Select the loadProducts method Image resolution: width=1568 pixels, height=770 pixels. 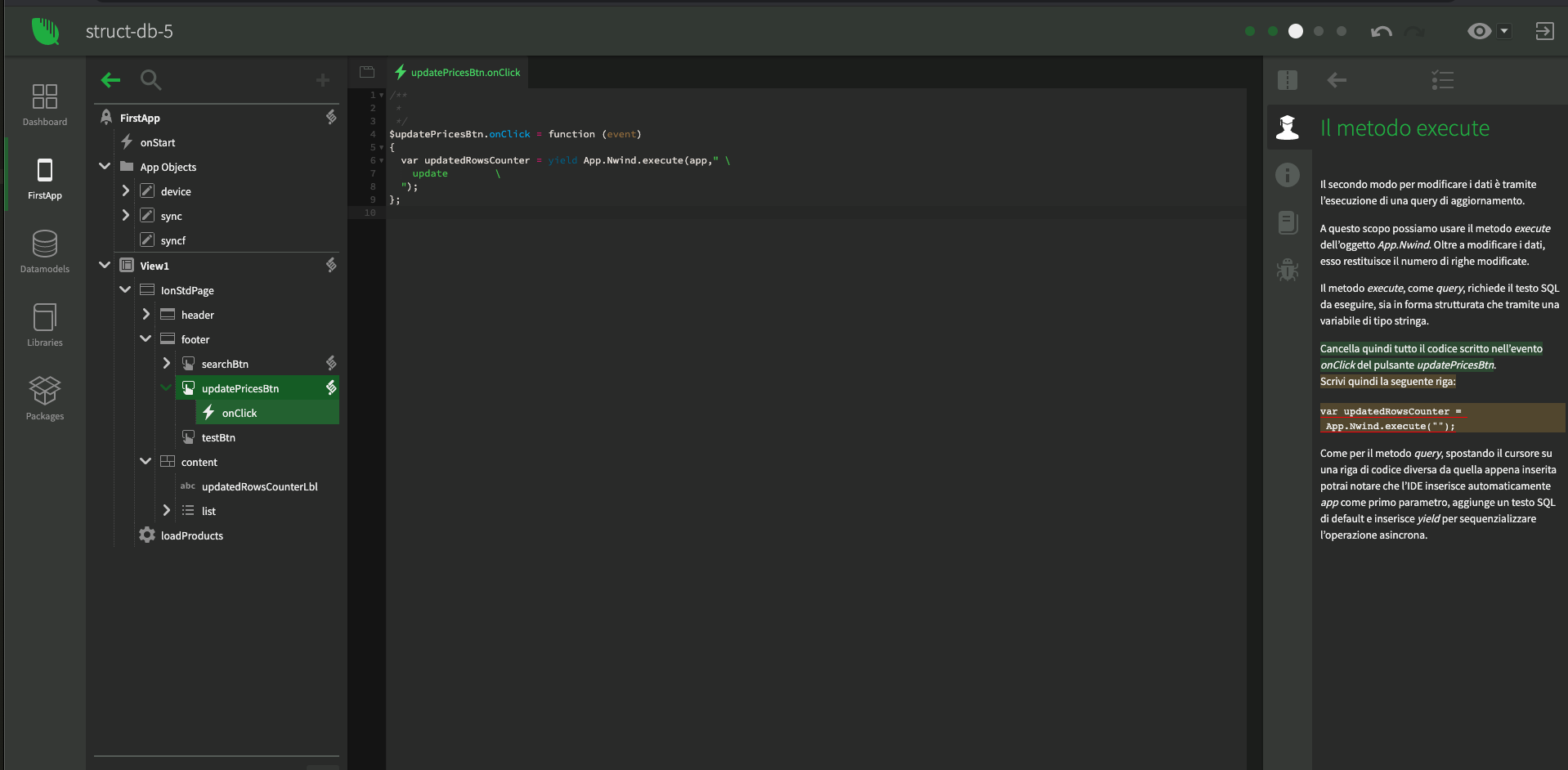pyautogui.click(x=191, y=535)
